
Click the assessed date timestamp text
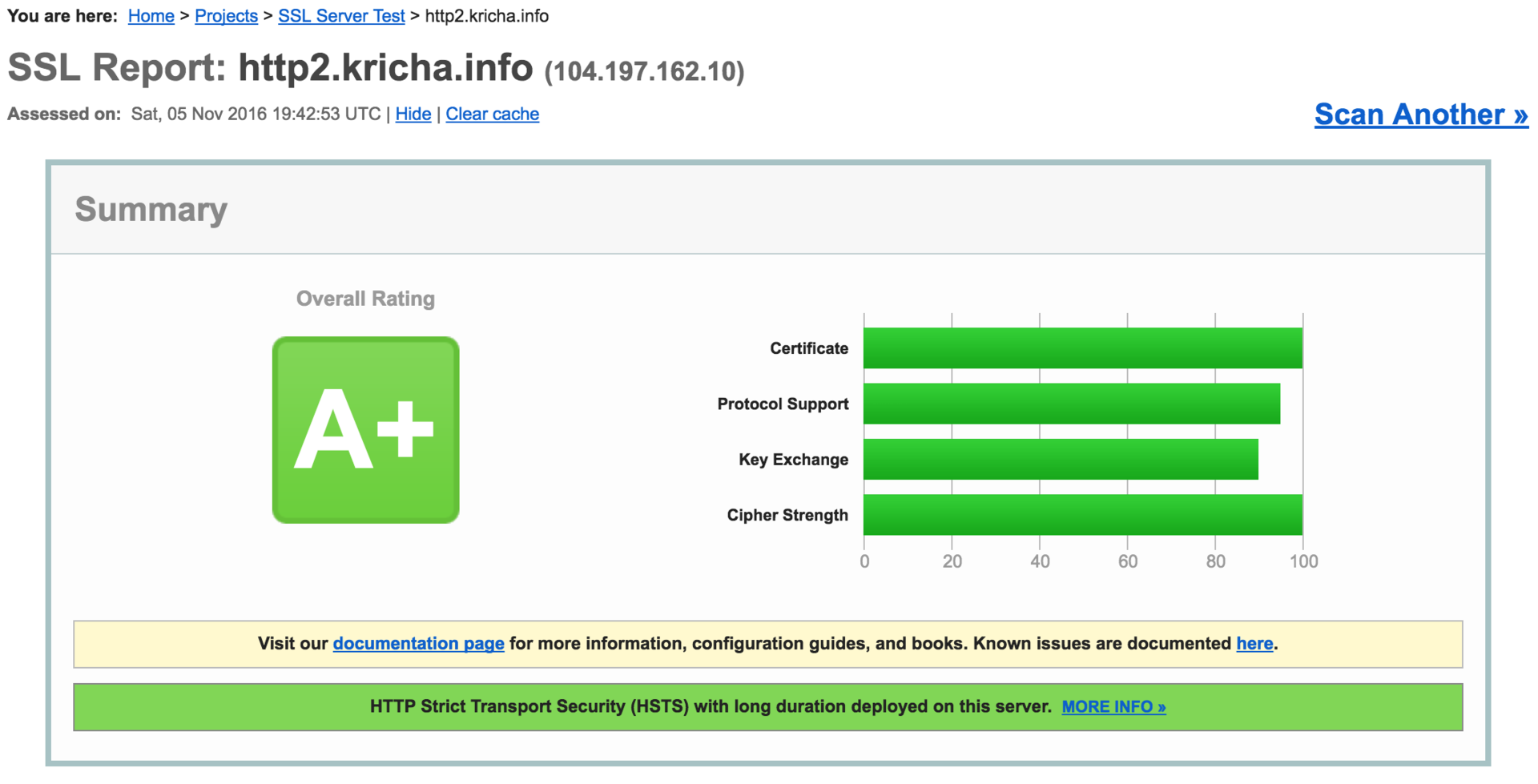(x=256, y=115)
